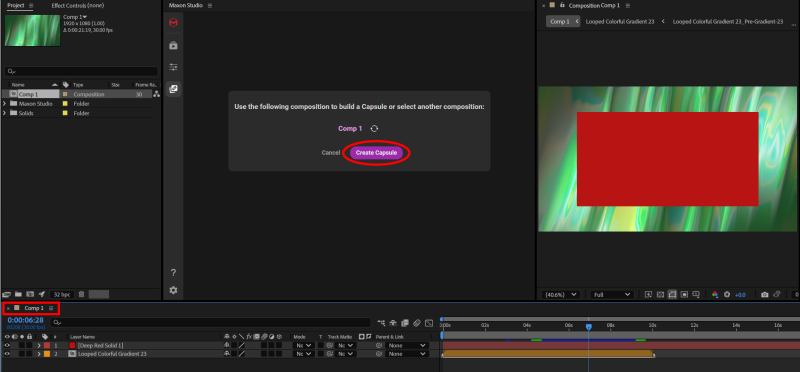Viewport: 800px width, 372px height.
Task: Click the orange label swatch of Looped Colorful Gradient 23
Action: point(47,354)
